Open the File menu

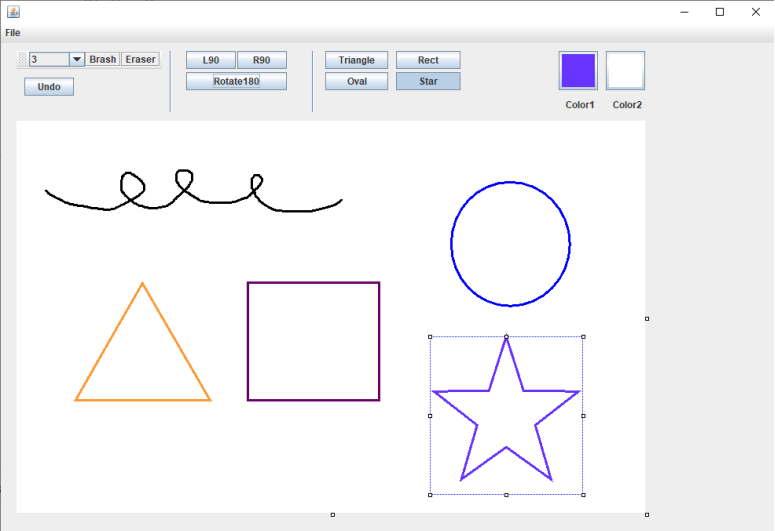coord(12,33)
